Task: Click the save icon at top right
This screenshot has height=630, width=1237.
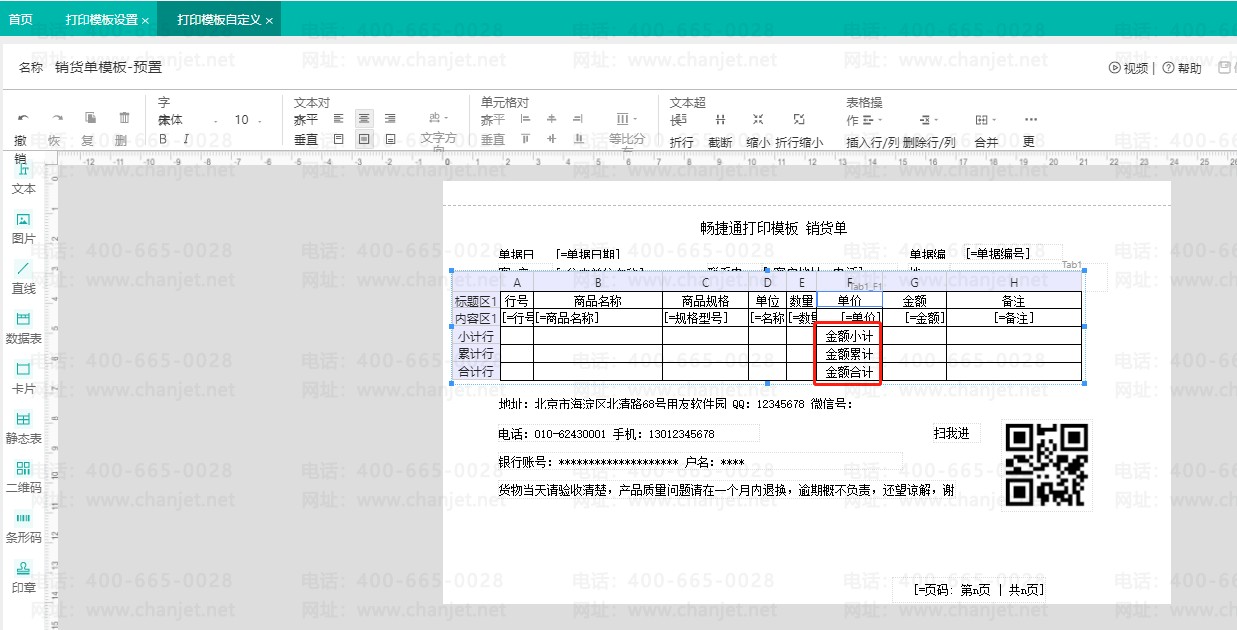Action: pos(1225,67)
